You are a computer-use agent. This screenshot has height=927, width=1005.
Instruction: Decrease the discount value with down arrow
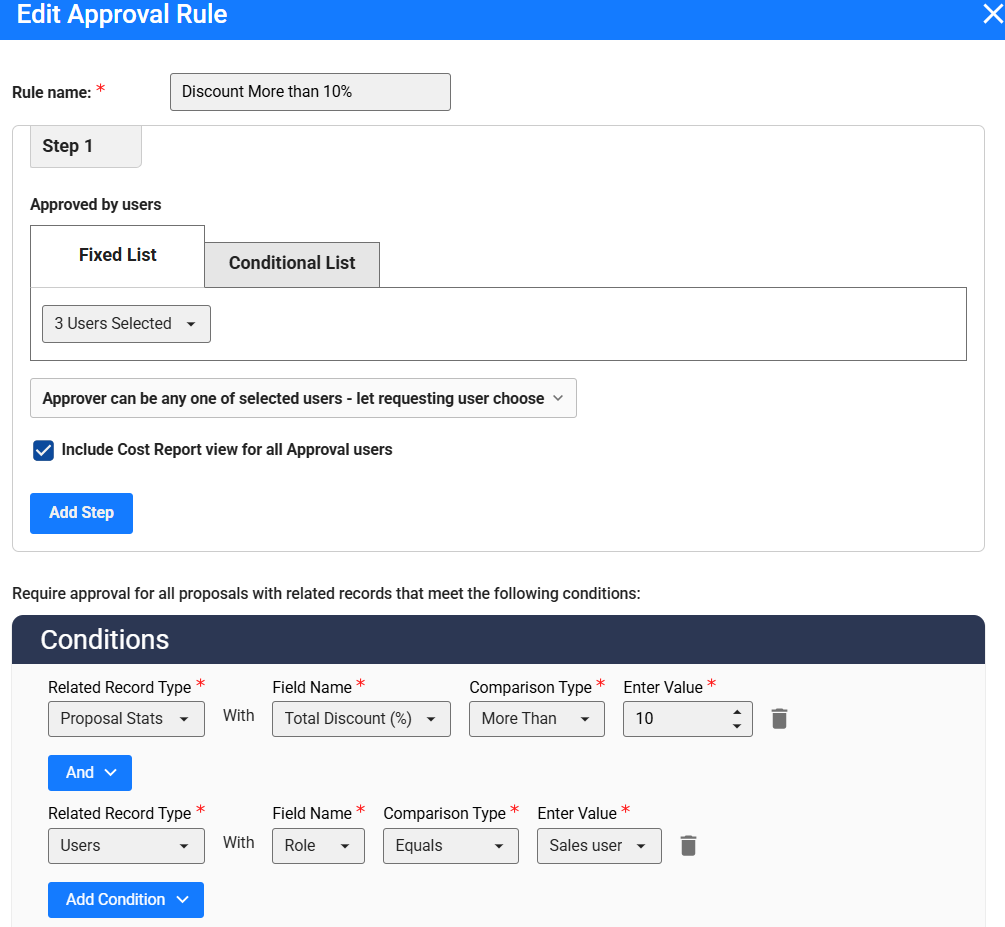click(x=737, y=726)
